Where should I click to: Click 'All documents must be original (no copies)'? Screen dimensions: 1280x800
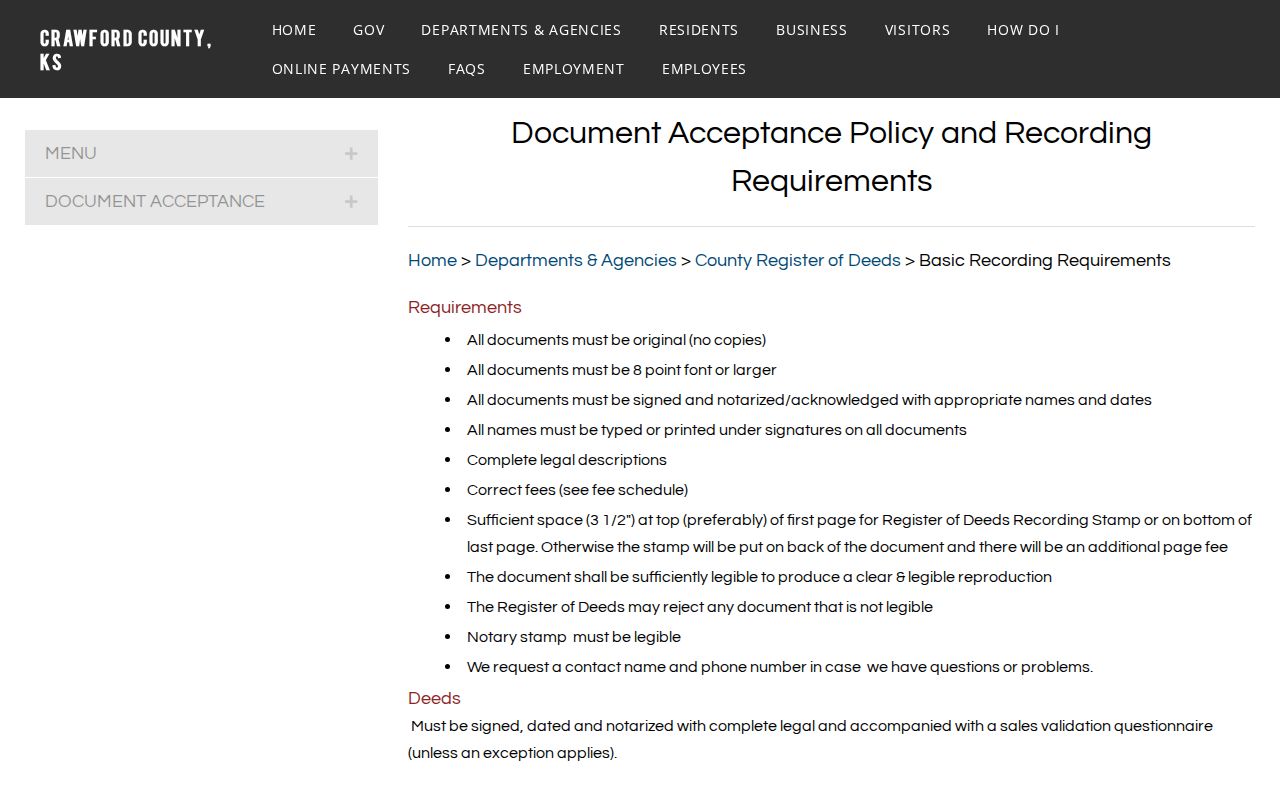pos(616,340)
